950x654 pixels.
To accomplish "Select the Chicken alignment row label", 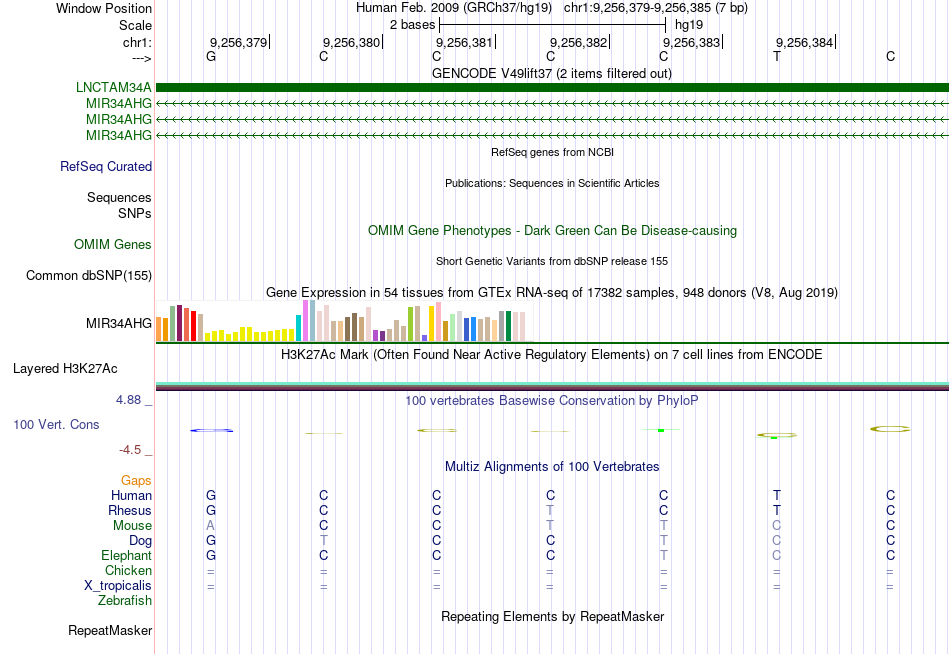I will coord(128,570).
